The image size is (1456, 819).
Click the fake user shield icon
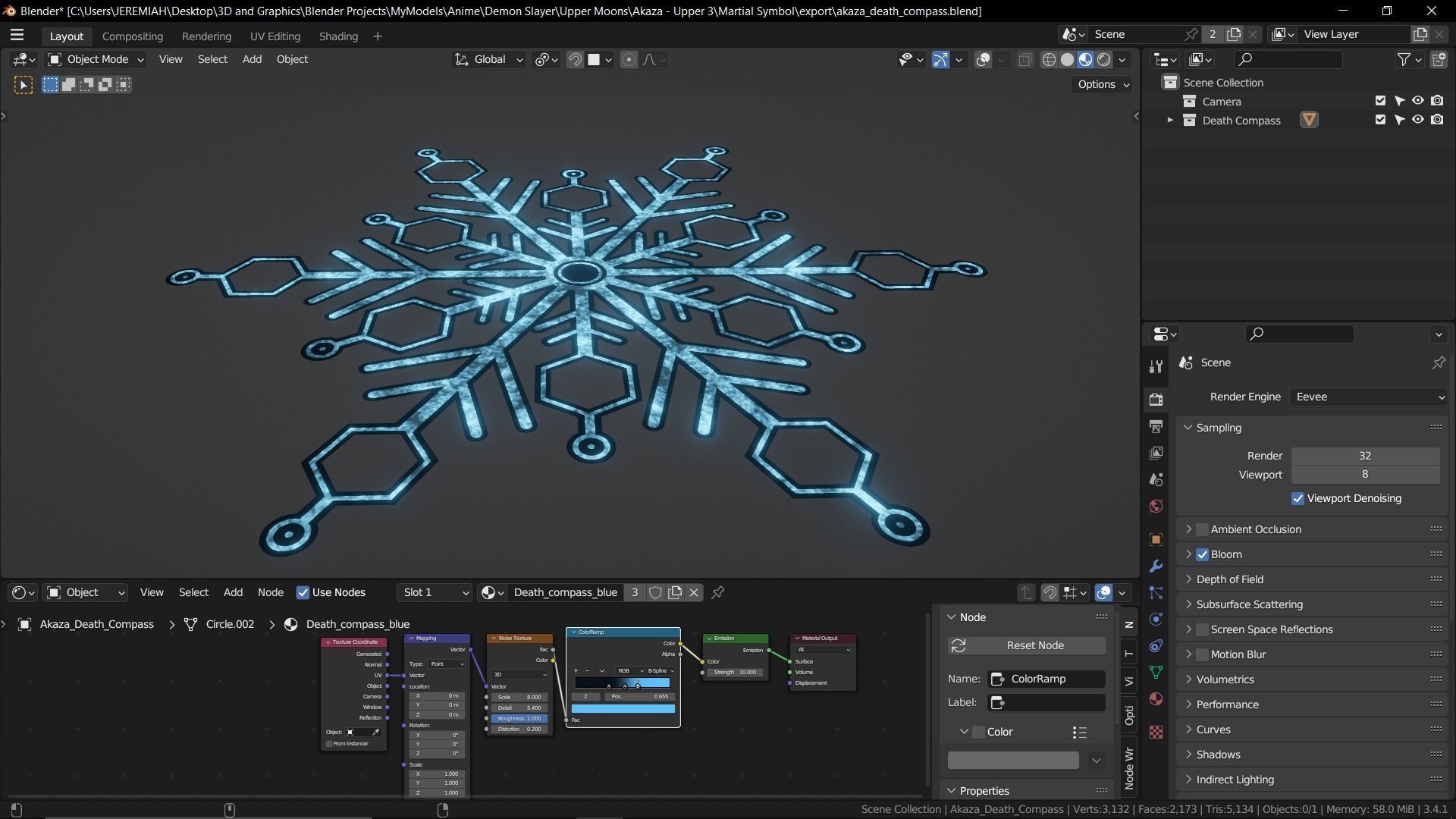(655, 593)
